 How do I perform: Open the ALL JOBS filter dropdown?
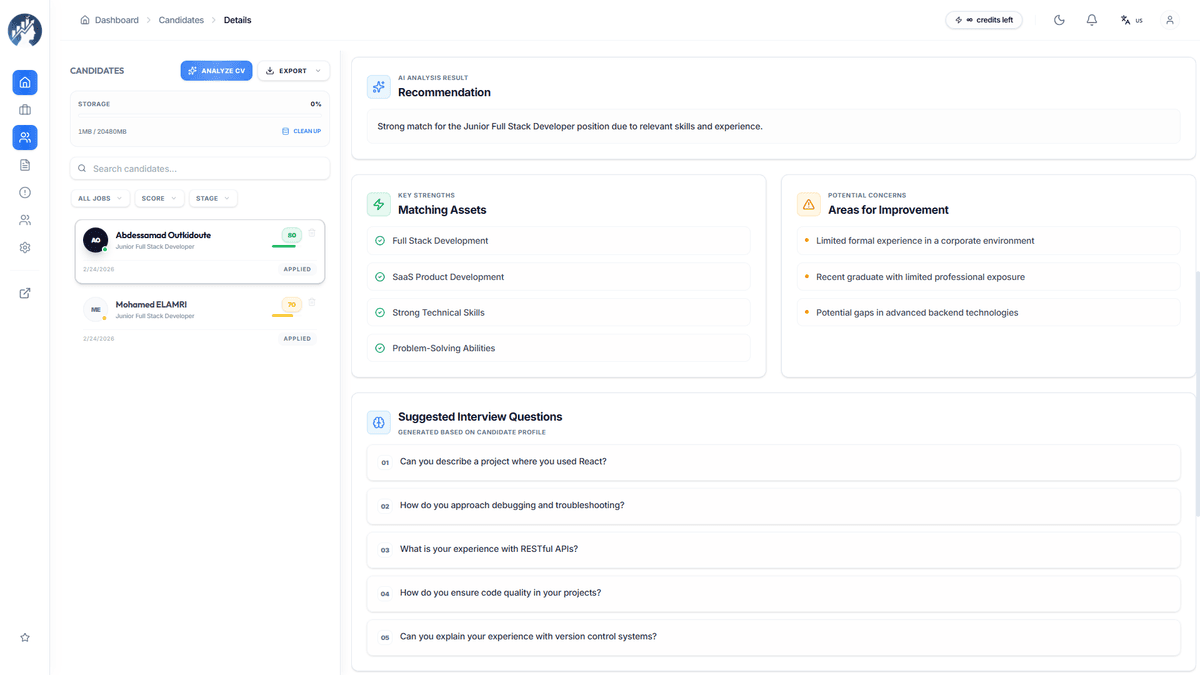(x=99, y=198)
